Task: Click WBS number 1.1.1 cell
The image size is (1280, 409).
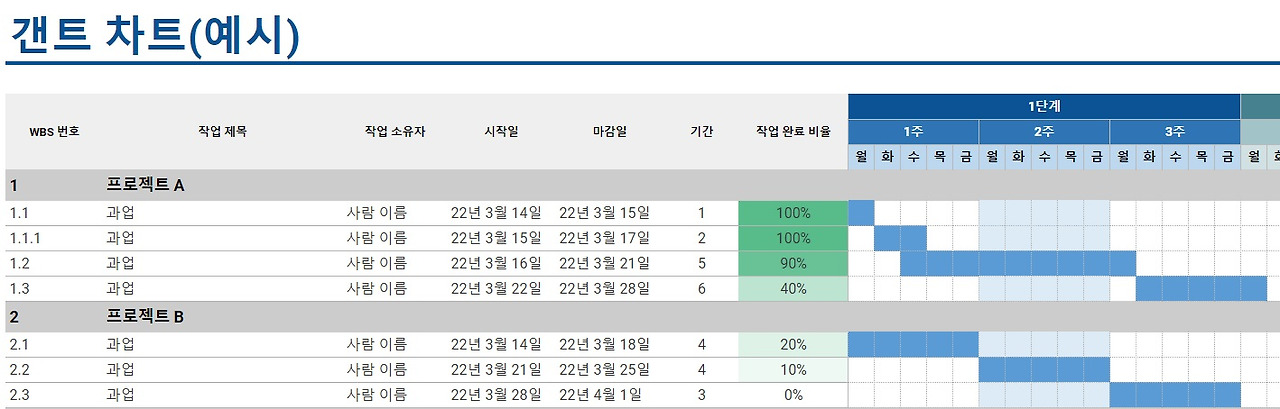Action: [x=25, y=238]
